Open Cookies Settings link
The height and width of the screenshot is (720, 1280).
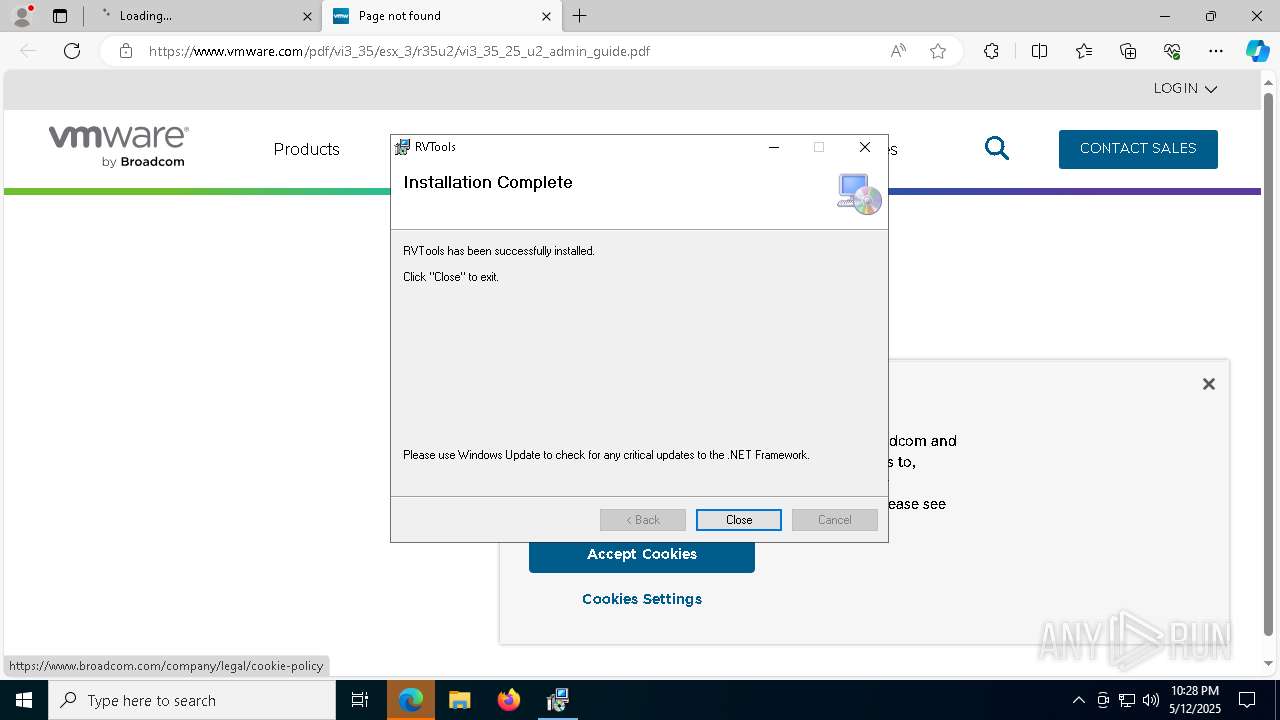[642, 599]
